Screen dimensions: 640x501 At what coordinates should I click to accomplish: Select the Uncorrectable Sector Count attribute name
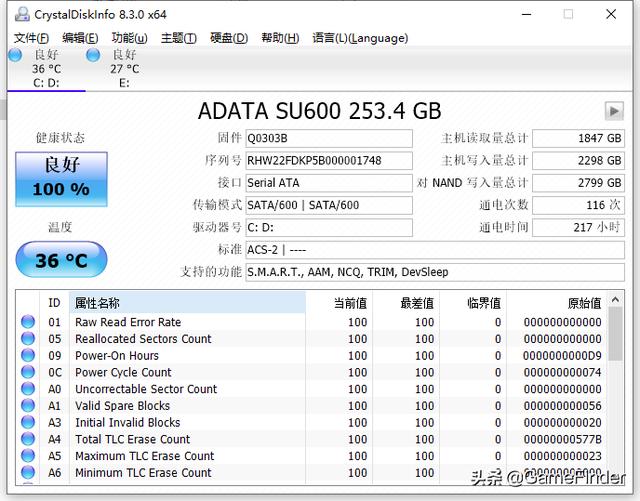pyautogui.click(x=146, y=389)
